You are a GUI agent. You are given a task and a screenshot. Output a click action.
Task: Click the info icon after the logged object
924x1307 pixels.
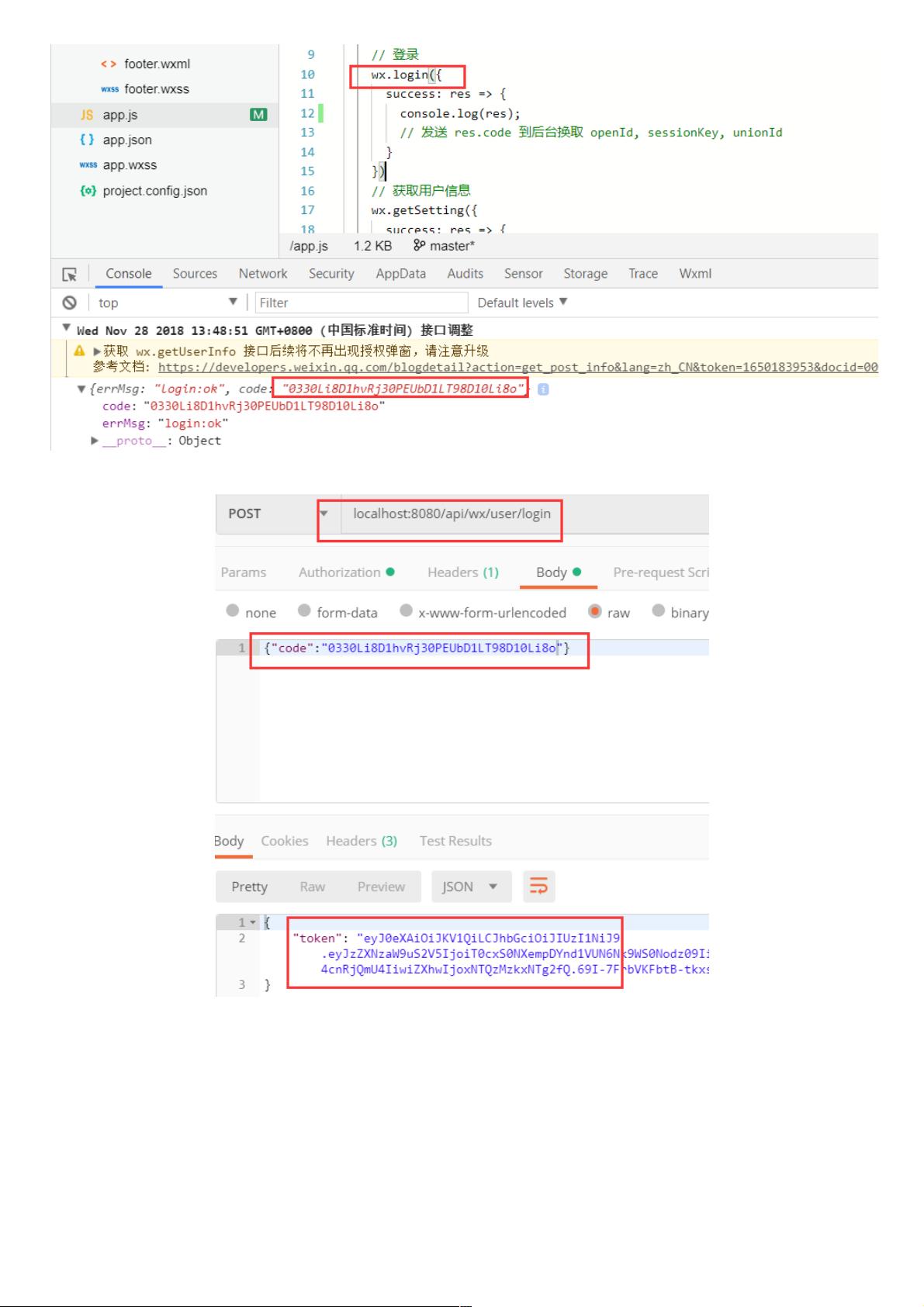[x=543, y=389]
